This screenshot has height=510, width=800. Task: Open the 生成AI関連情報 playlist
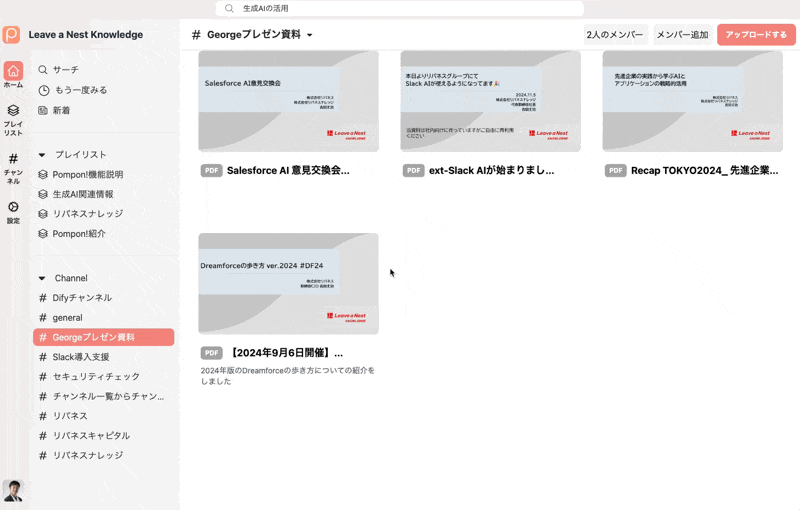tap(83, 194)
